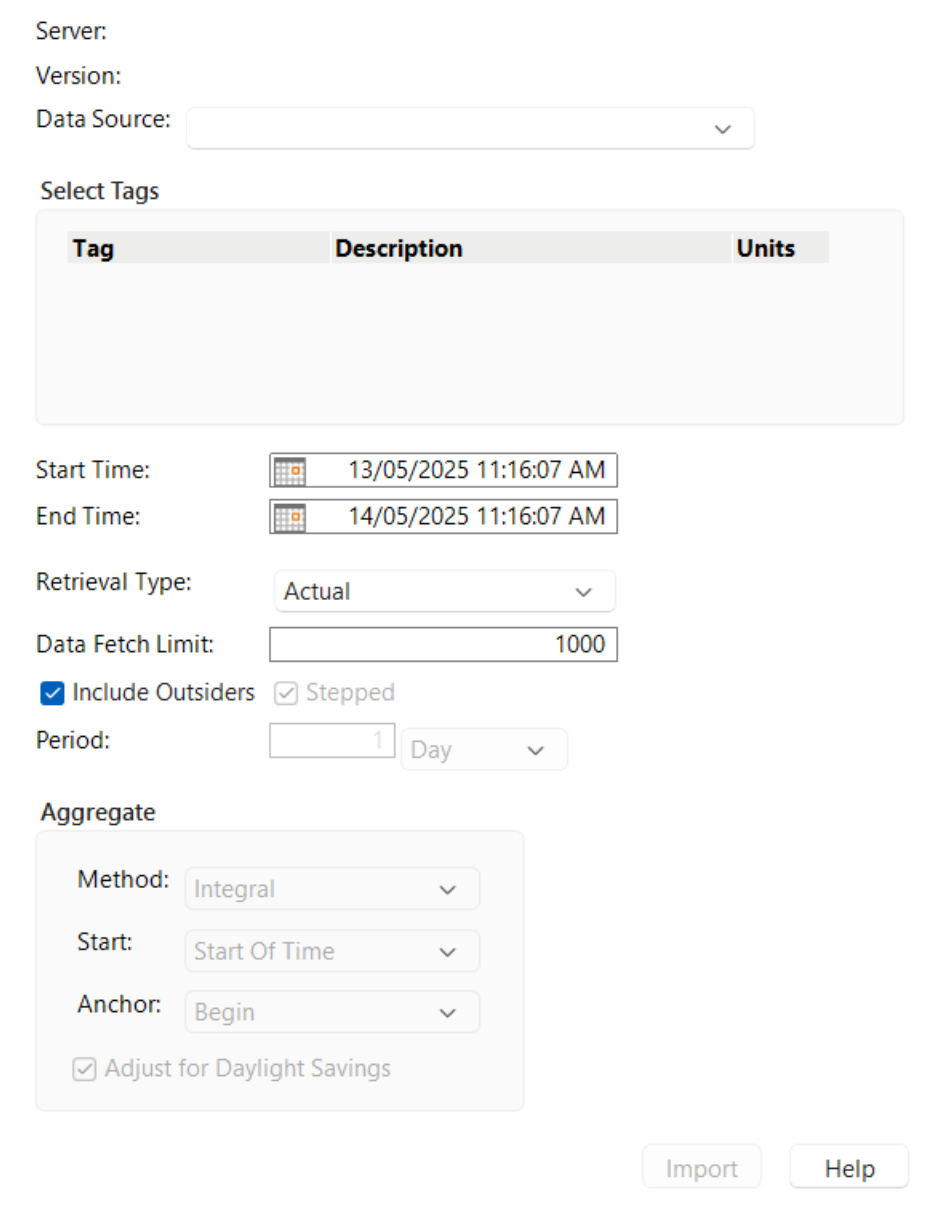This screenshot has height=1226, width=940.
Task: Expand the Data Source dropdown
Action: pyautogui.click(x=722, y=128)
